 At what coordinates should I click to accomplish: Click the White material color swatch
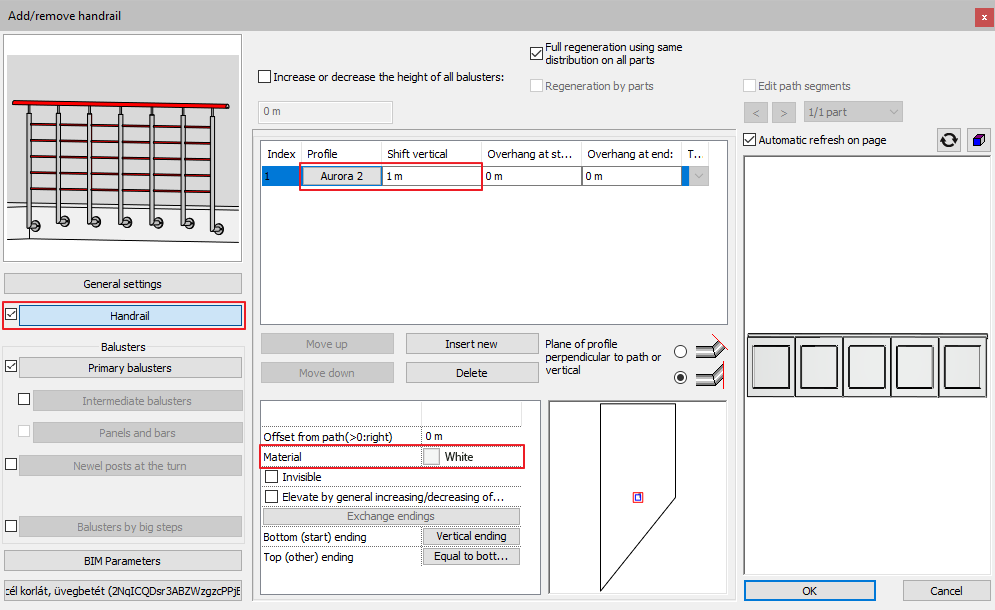pos(431,457)
